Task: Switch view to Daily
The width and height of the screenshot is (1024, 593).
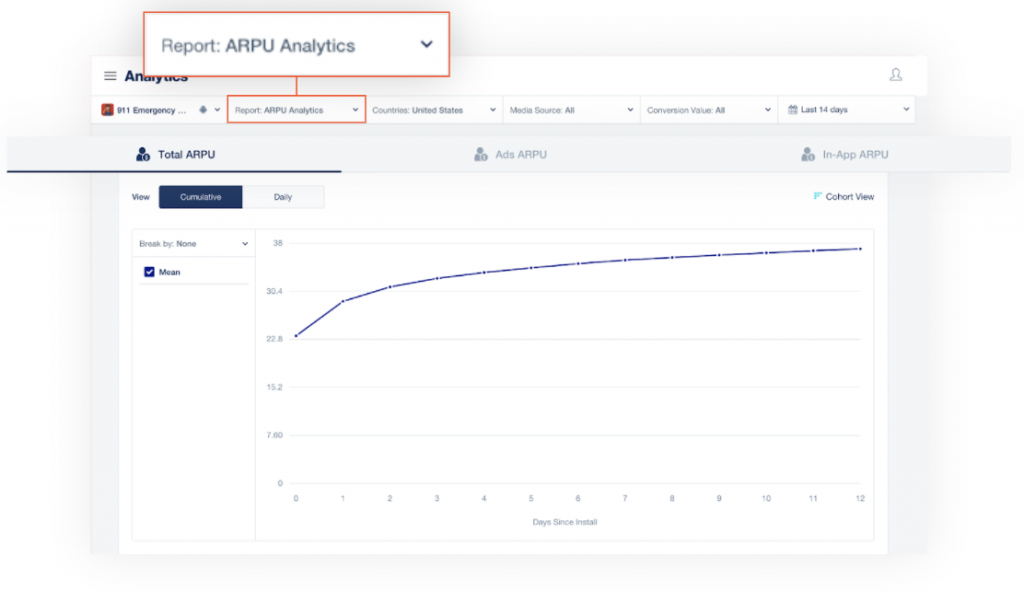Action: point(283,197)
